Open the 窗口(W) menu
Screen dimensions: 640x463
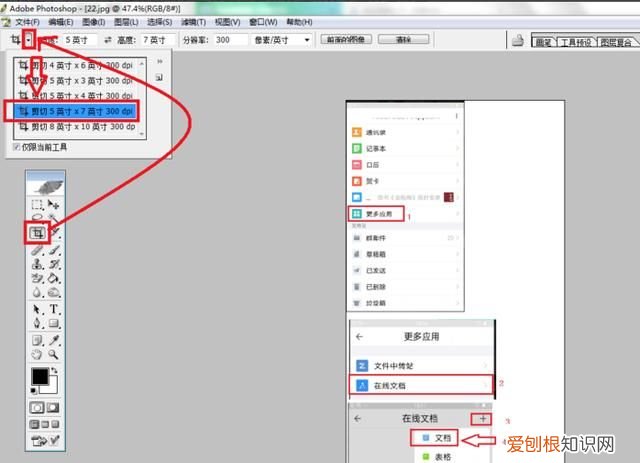(263, 22)
